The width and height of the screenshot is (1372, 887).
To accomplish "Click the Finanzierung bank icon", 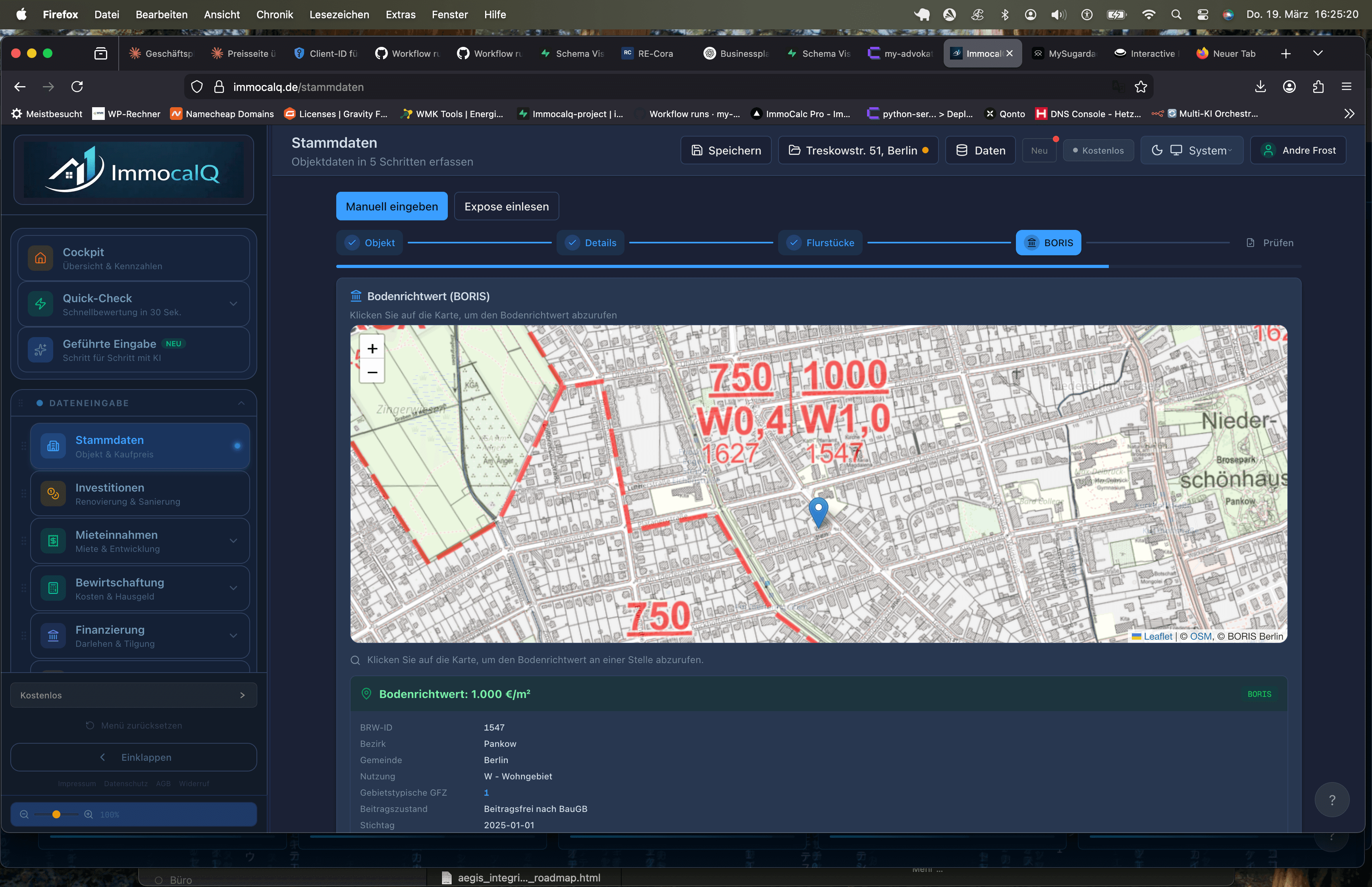I will pyautogui.click(x=53, y=636).
